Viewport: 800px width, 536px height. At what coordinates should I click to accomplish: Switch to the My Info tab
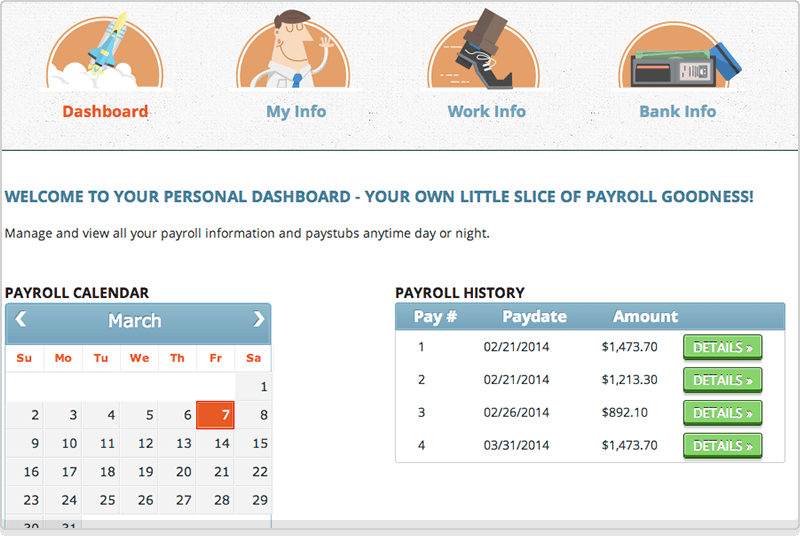click(x=296, y=111)
